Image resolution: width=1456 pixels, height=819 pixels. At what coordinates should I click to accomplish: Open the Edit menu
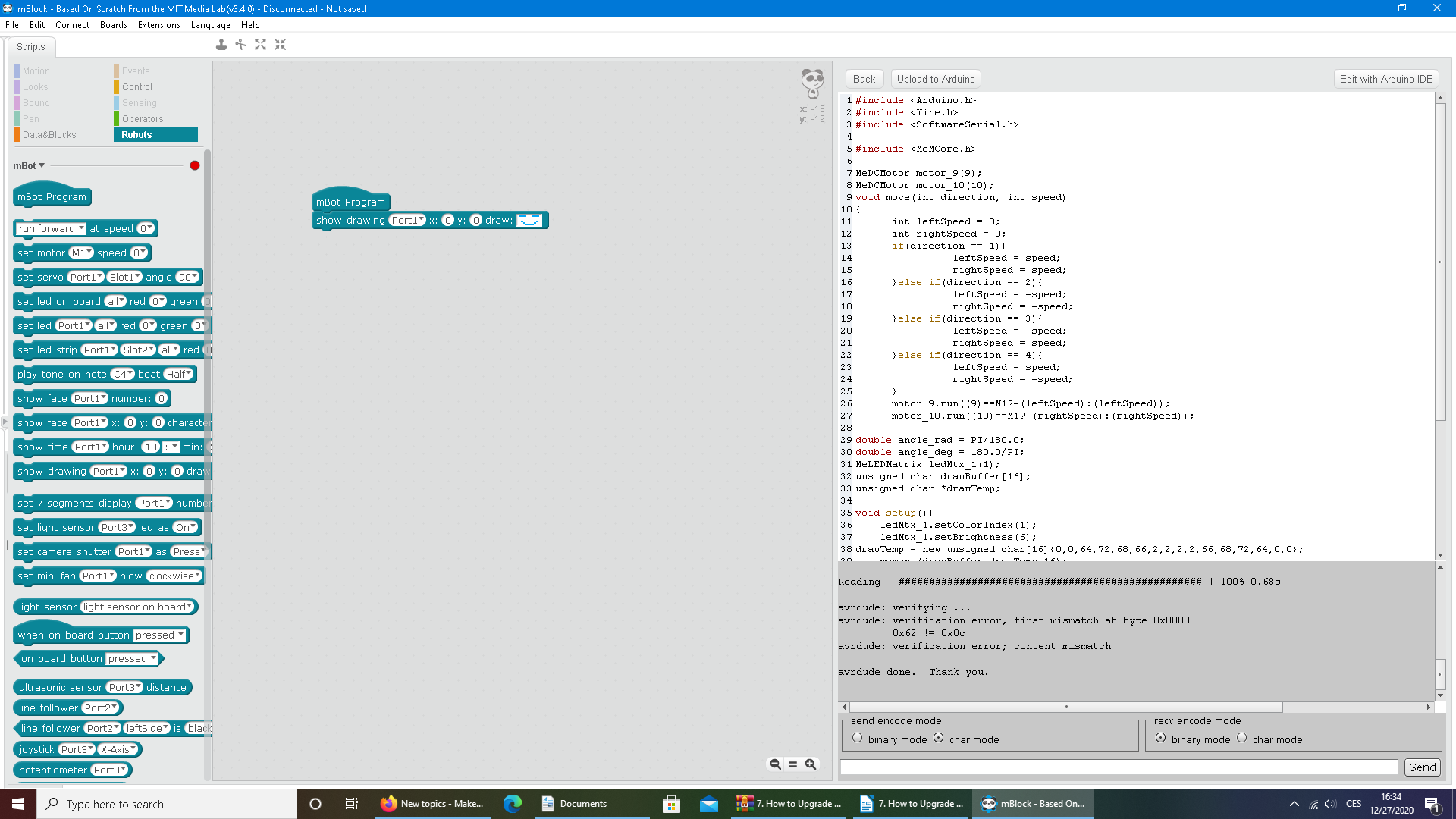(37, 25)
